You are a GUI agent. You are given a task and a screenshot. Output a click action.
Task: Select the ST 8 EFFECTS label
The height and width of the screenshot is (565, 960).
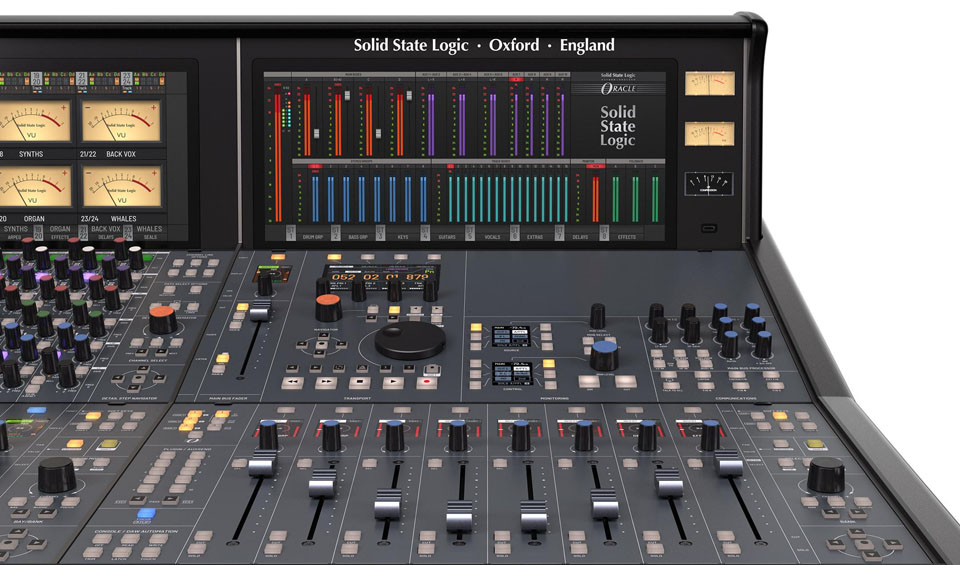coord(619,233)
